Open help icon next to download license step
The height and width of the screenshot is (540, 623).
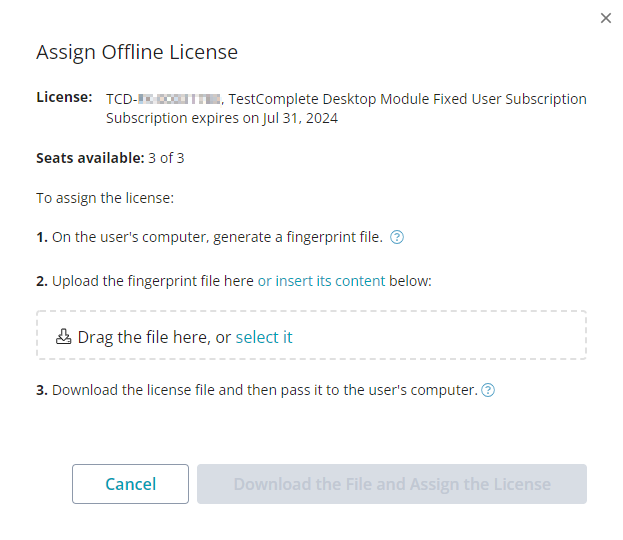click(x=488, y=390)
